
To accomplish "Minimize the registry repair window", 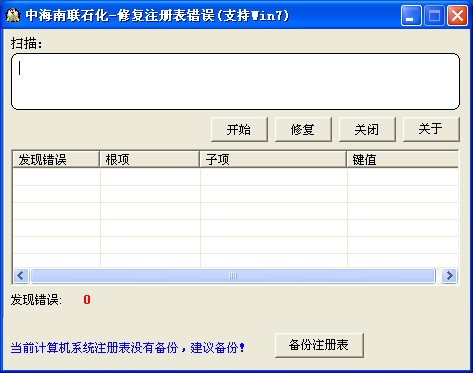I will tap(411, 15).
